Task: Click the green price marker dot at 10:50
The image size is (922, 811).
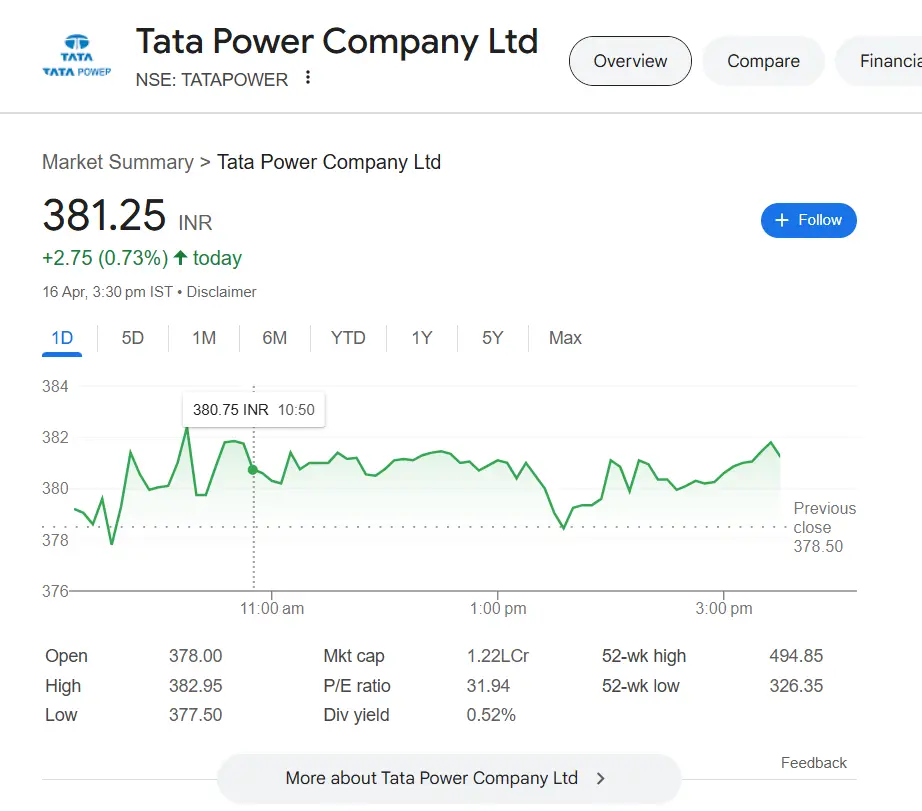Action: (x=253, y=469)
